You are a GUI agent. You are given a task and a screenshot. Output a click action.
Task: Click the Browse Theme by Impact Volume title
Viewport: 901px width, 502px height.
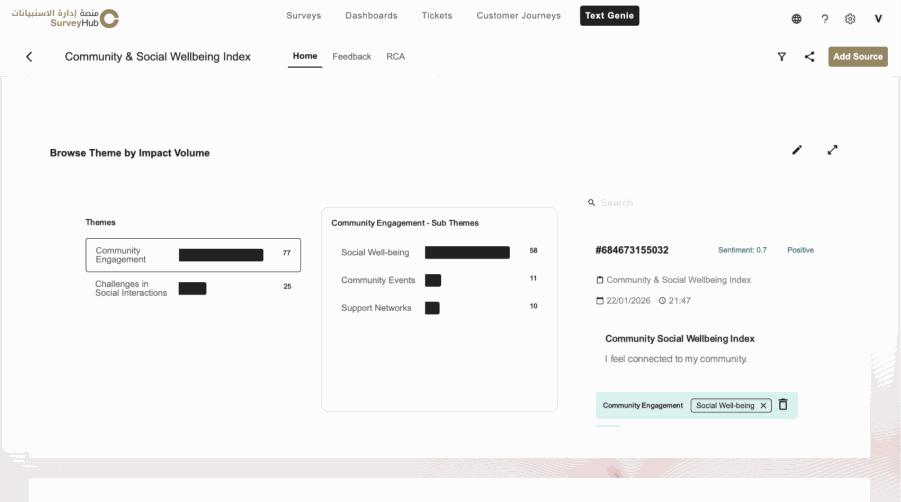[x=129, y=153]
